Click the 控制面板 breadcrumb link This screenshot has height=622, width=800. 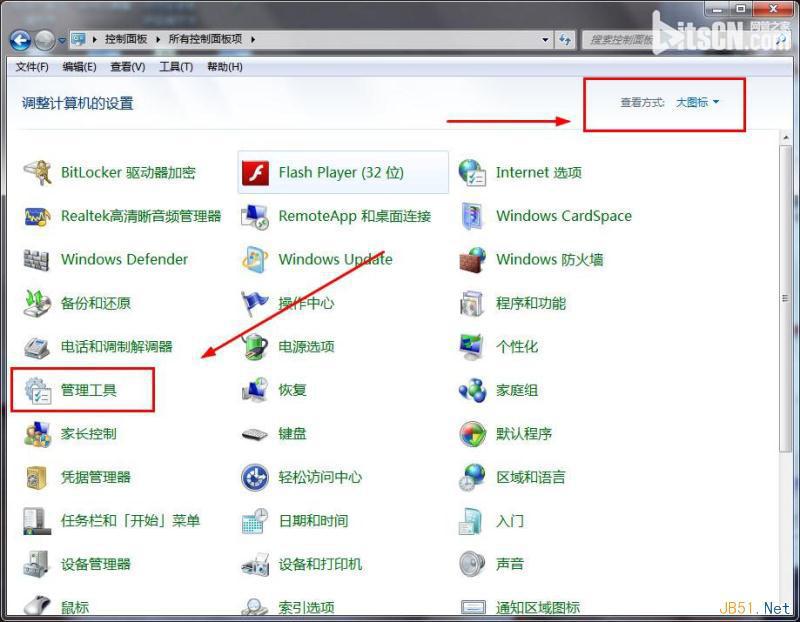126,39
